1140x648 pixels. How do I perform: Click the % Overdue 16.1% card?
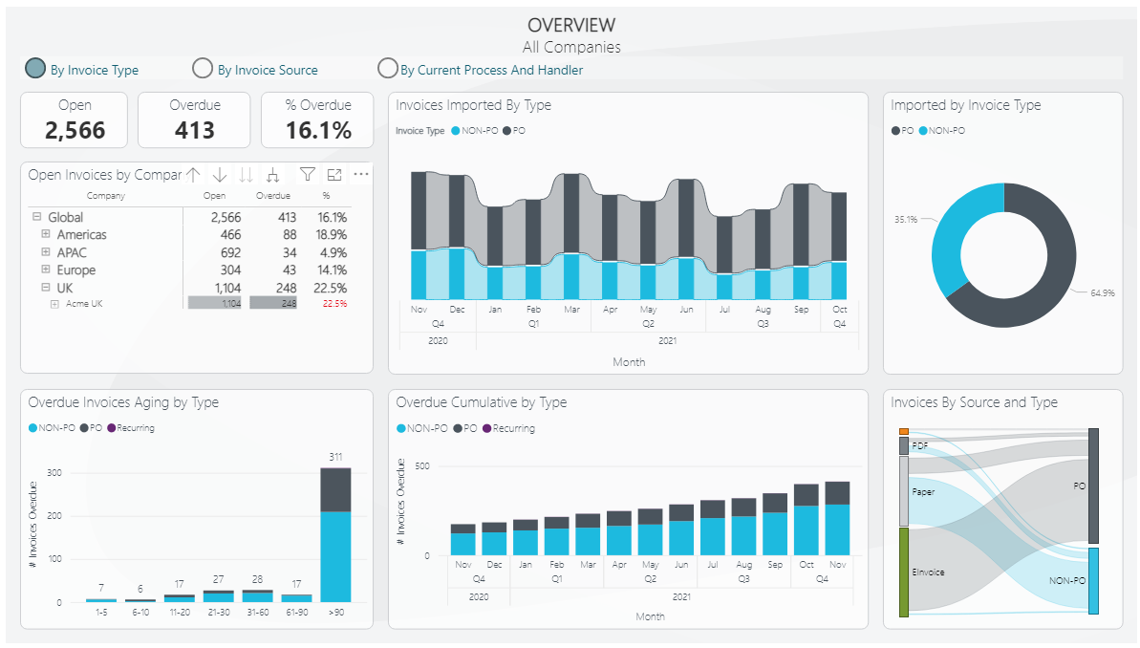coord(318,120)
